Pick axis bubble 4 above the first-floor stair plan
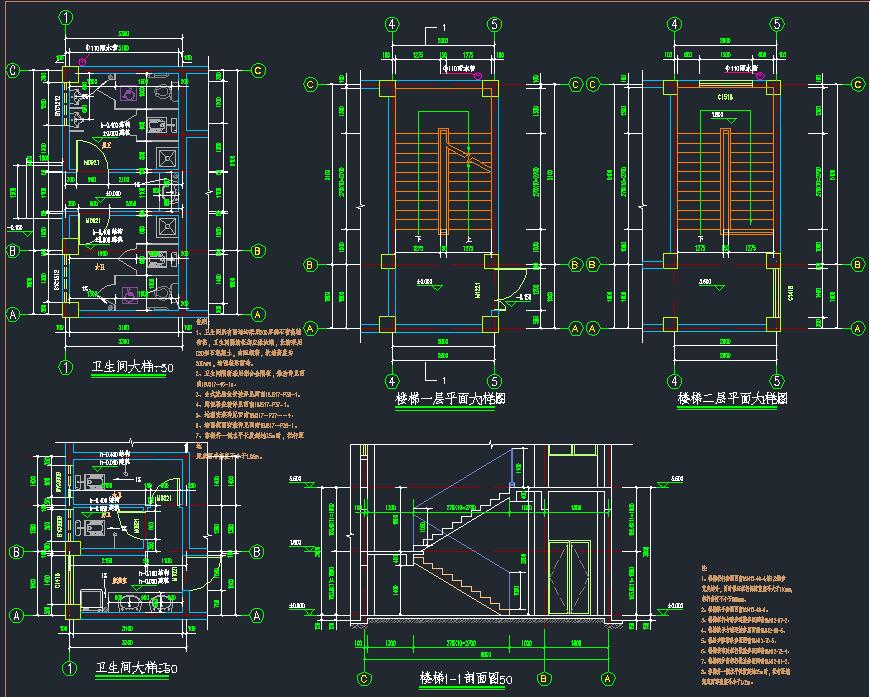The height and width of the screenshot is (697, 870). [392, 24]
